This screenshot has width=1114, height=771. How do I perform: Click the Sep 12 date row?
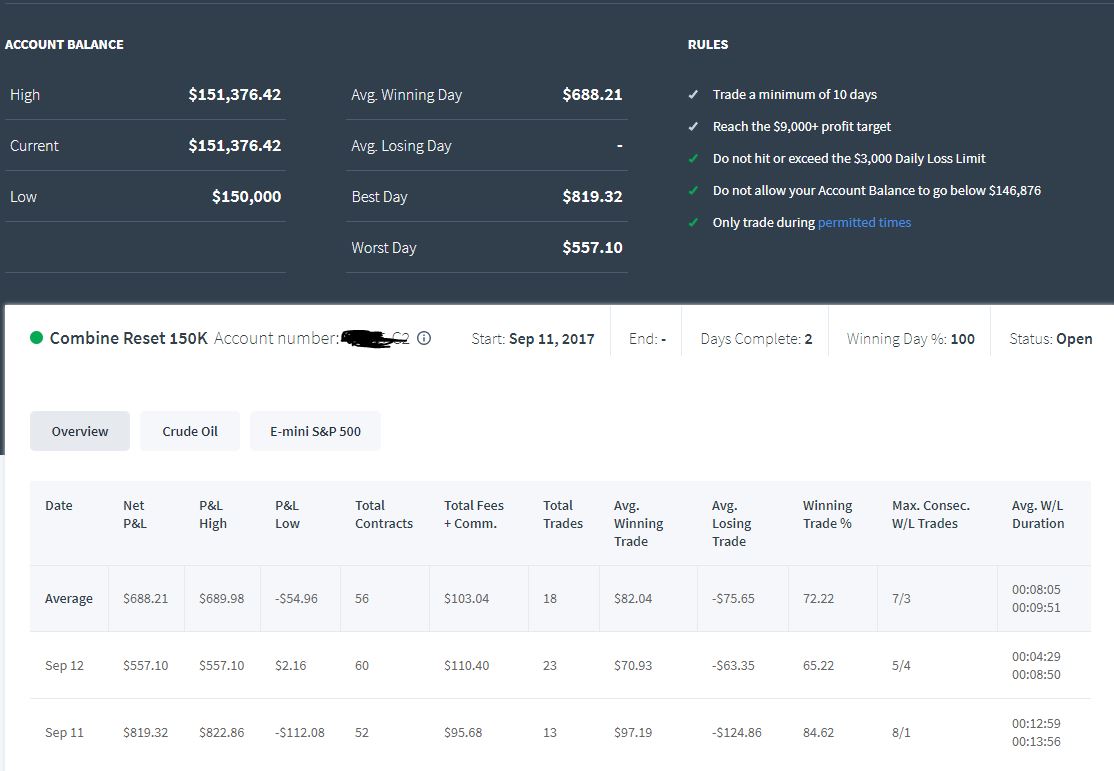560,665
